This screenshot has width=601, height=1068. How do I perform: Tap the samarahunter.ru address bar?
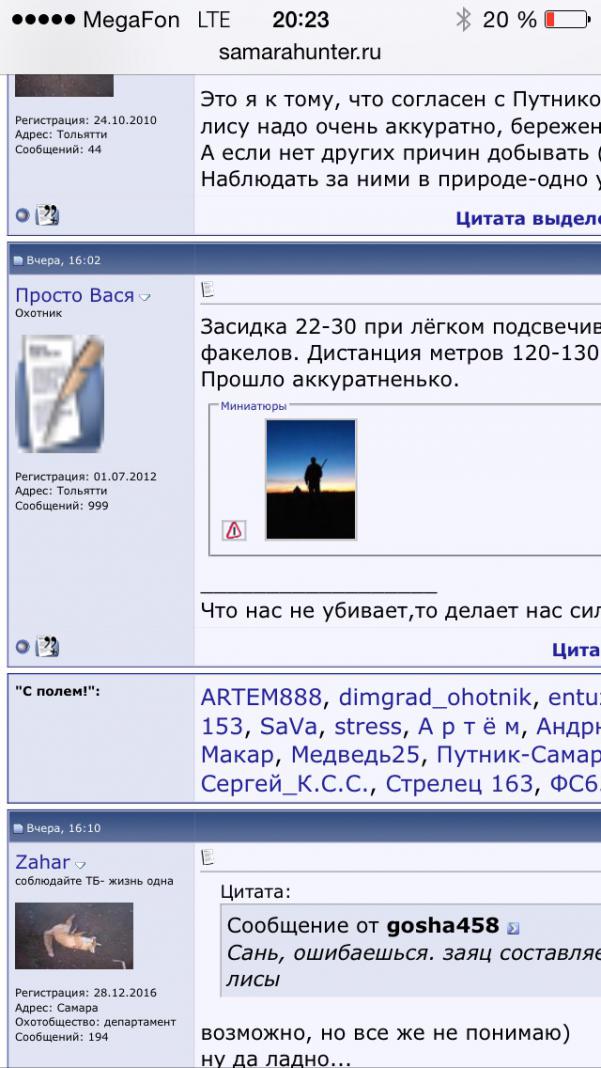coord(300,52)
